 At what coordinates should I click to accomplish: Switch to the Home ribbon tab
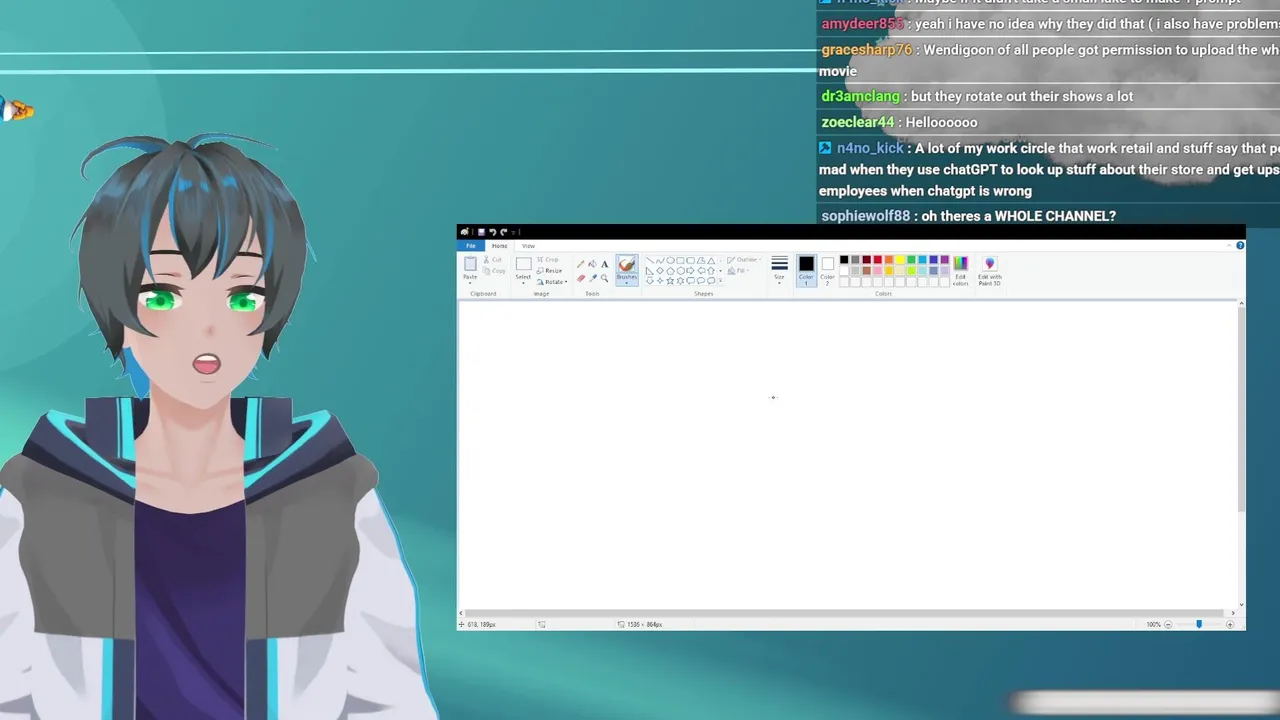(x=499, y=246)
